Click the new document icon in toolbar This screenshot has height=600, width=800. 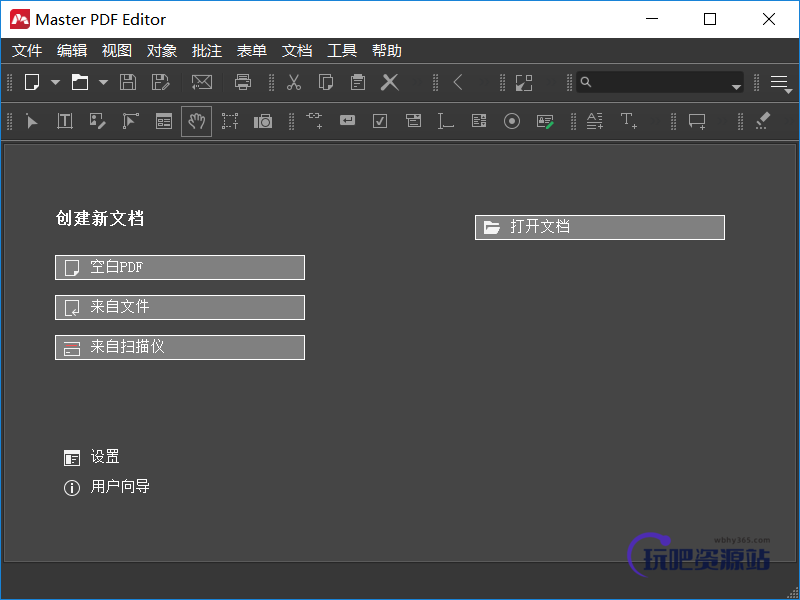(x=32, y=82)
